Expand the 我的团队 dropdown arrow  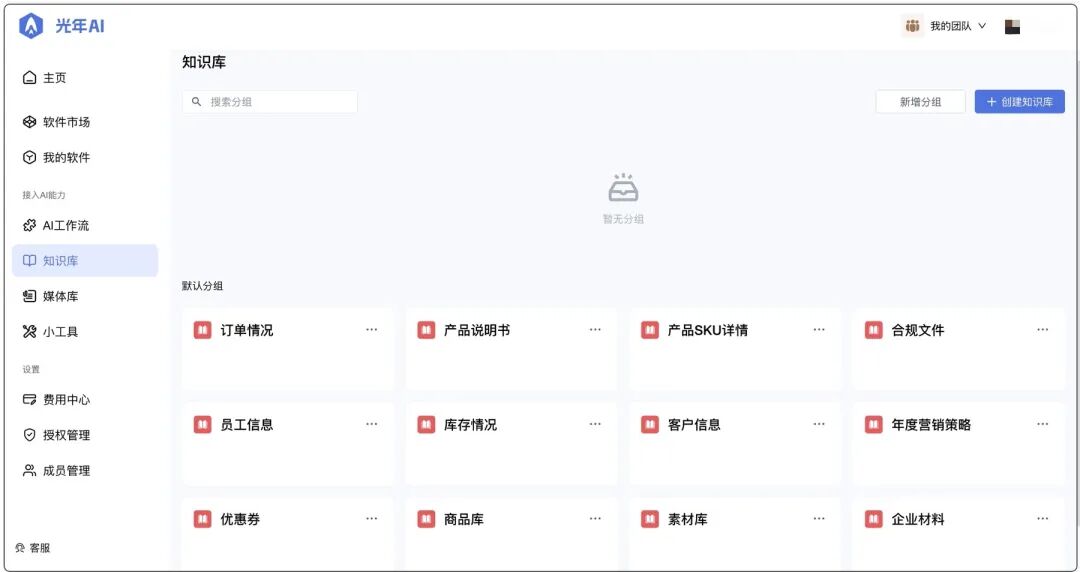(x=982, y=26)
